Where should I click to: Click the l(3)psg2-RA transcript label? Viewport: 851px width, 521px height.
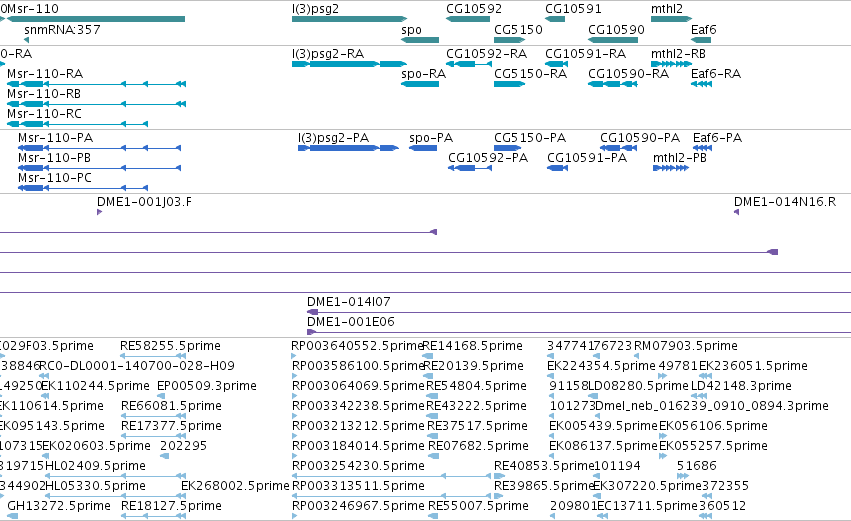pyautogui.click(x=328, y=54)
